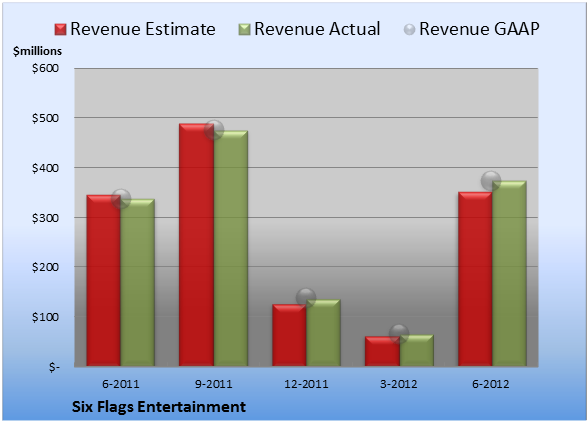Click the GAAP marker above 12-2011 bars
The image size is (588, 422).
(306, 298)
